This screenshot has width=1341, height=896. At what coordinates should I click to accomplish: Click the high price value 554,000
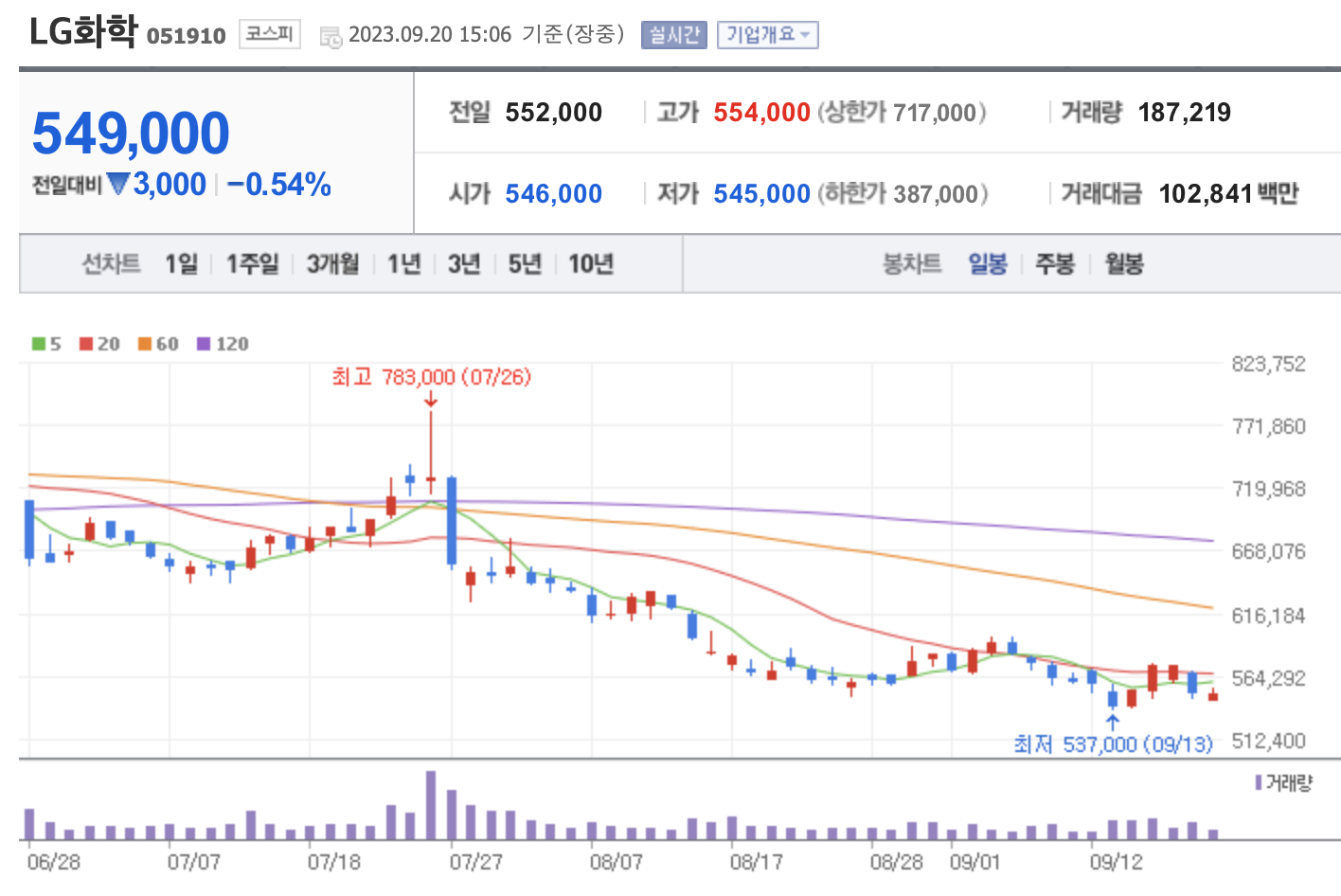tap(762, 113)
